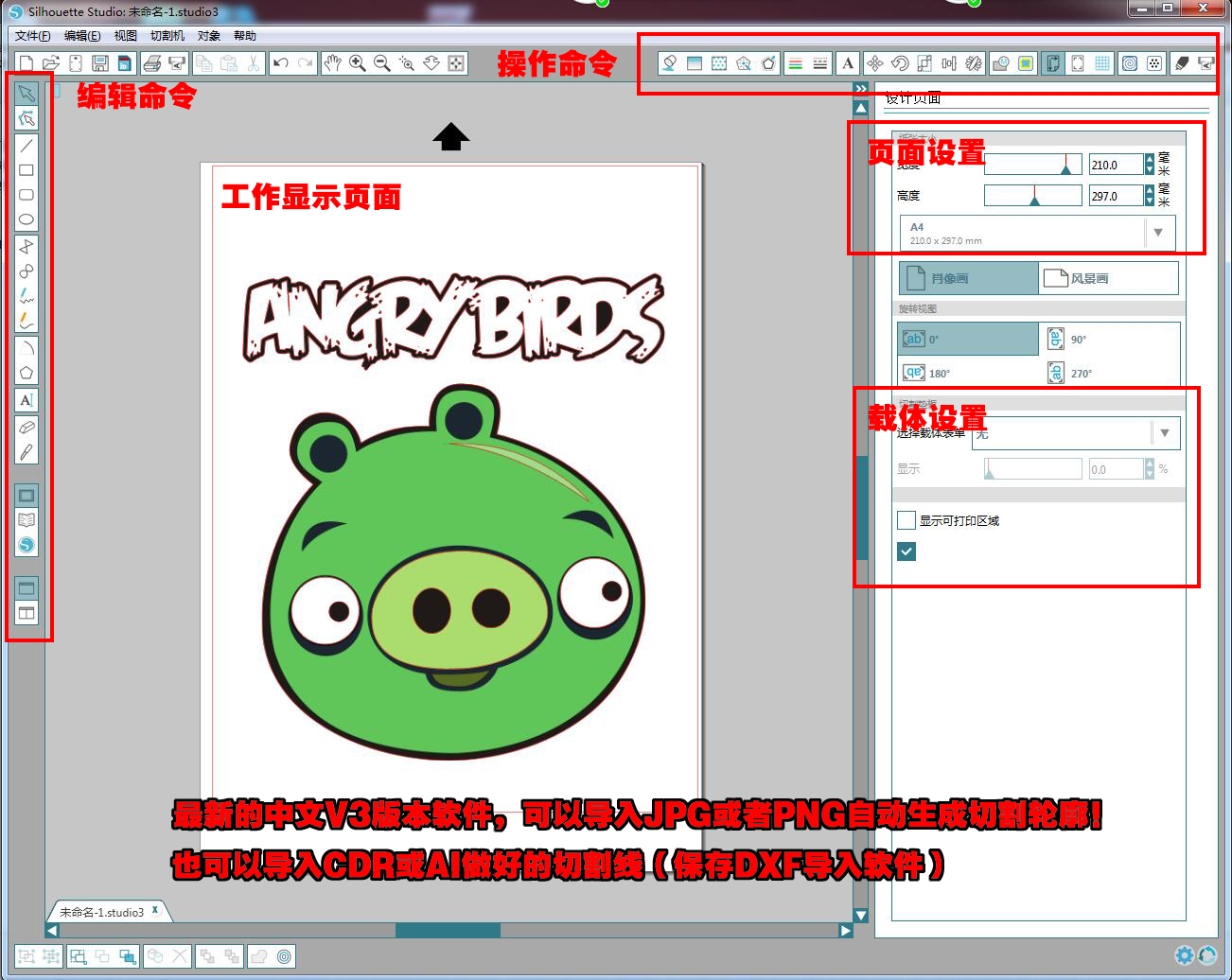Select the knife tool

point(26,452)
